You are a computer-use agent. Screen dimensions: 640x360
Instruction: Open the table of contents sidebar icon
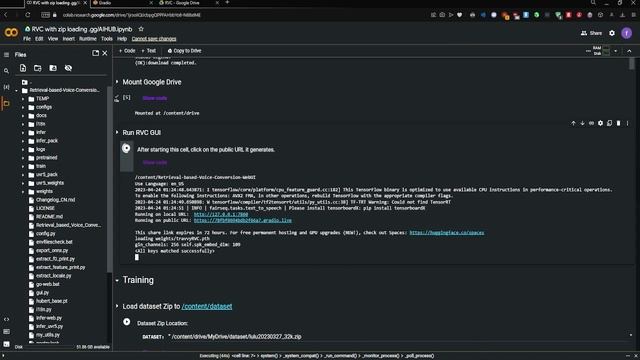(x=6, y=55)
